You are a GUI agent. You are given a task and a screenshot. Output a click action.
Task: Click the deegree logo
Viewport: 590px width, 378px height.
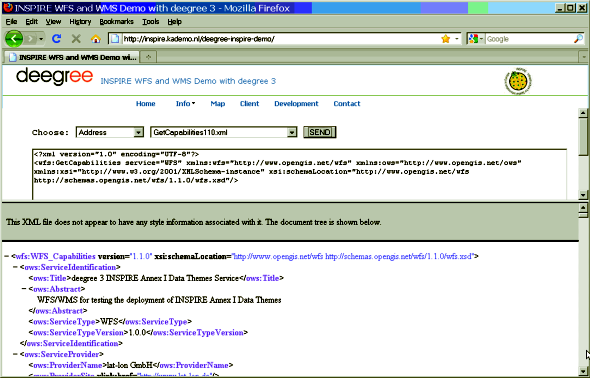point(54,76)
